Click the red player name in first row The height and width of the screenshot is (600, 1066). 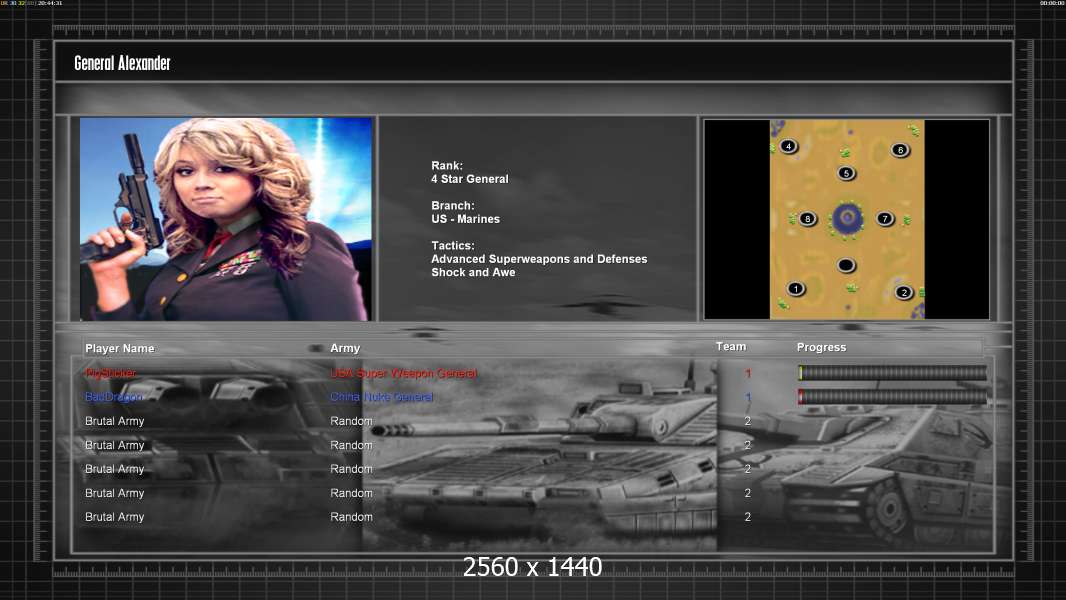(x=111, y=373)
